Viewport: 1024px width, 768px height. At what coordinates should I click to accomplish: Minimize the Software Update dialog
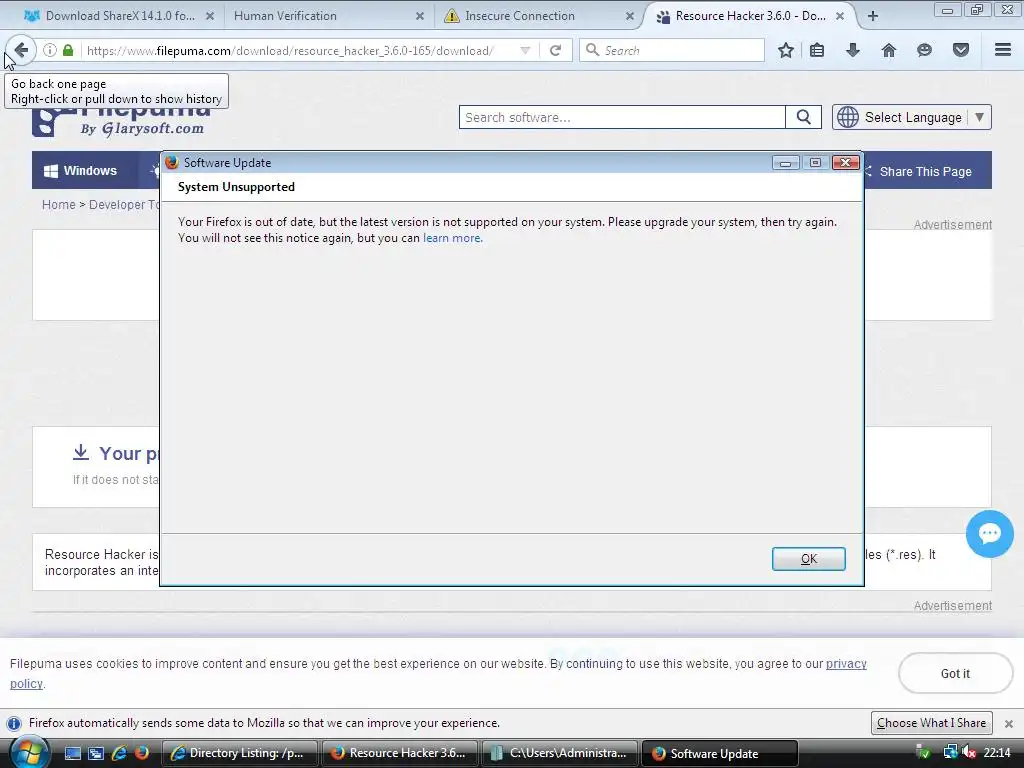tap(785, 163)
